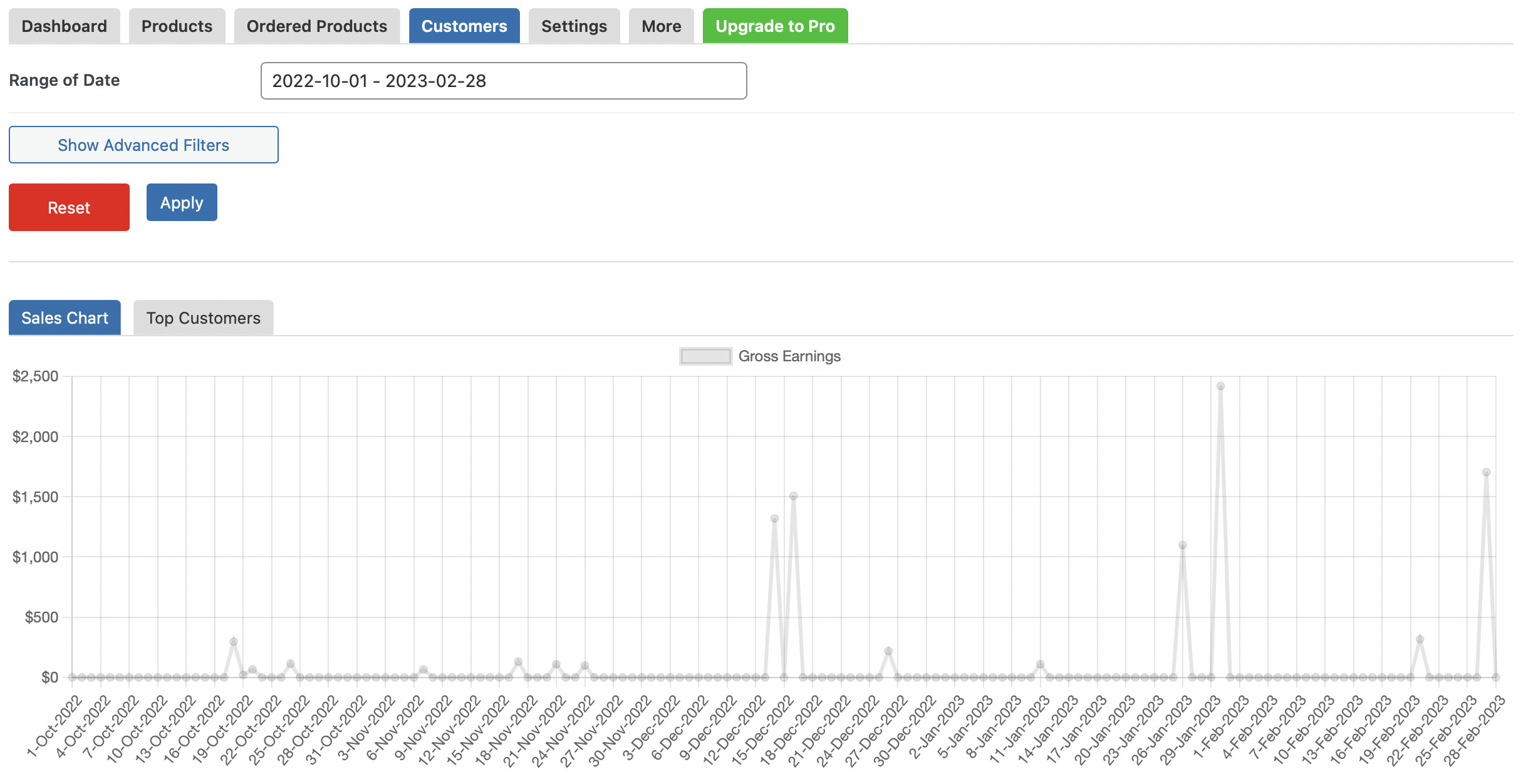Go to the Settings tab
This screenshot has width=1521, height=784.
coord(574,26)
